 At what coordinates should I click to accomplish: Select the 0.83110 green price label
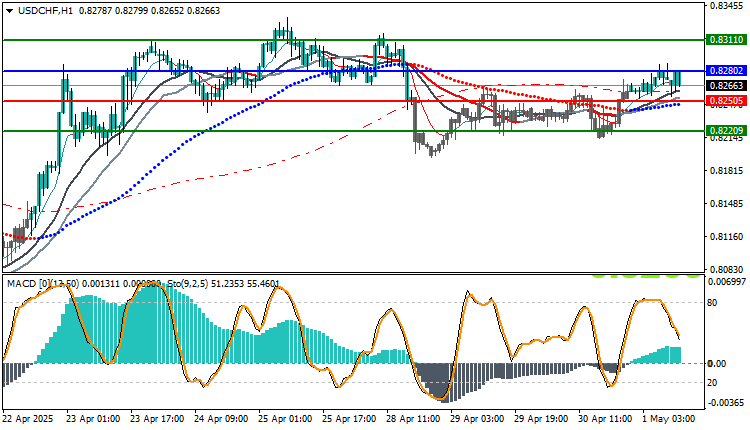click(726, 40)
